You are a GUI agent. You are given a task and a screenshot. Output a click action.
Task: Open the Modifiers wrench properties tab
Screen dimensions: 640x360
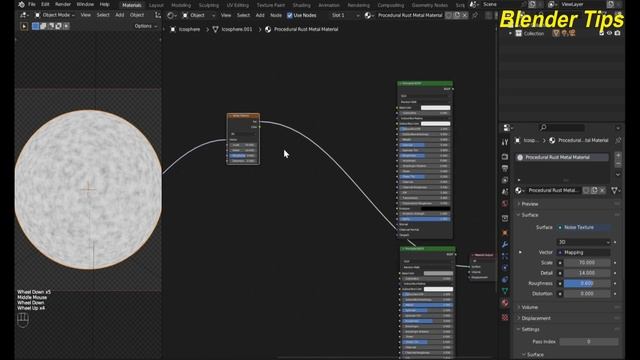(x=505, y=244)
